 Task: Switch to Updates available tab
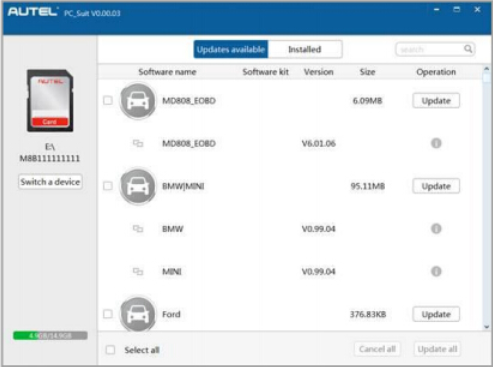tap(231, 49)
